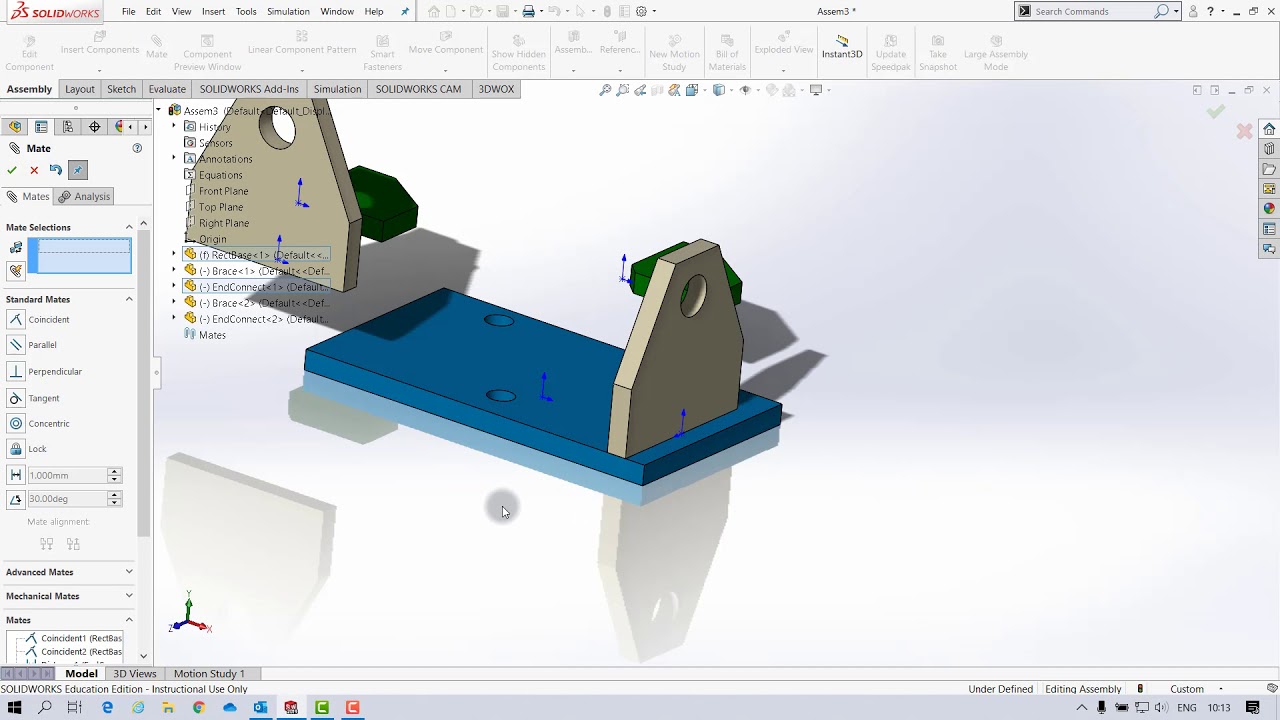Open the FeatureManager design tree tab
This screenshot has height=720, width=1280.
(x=15, y=127)
